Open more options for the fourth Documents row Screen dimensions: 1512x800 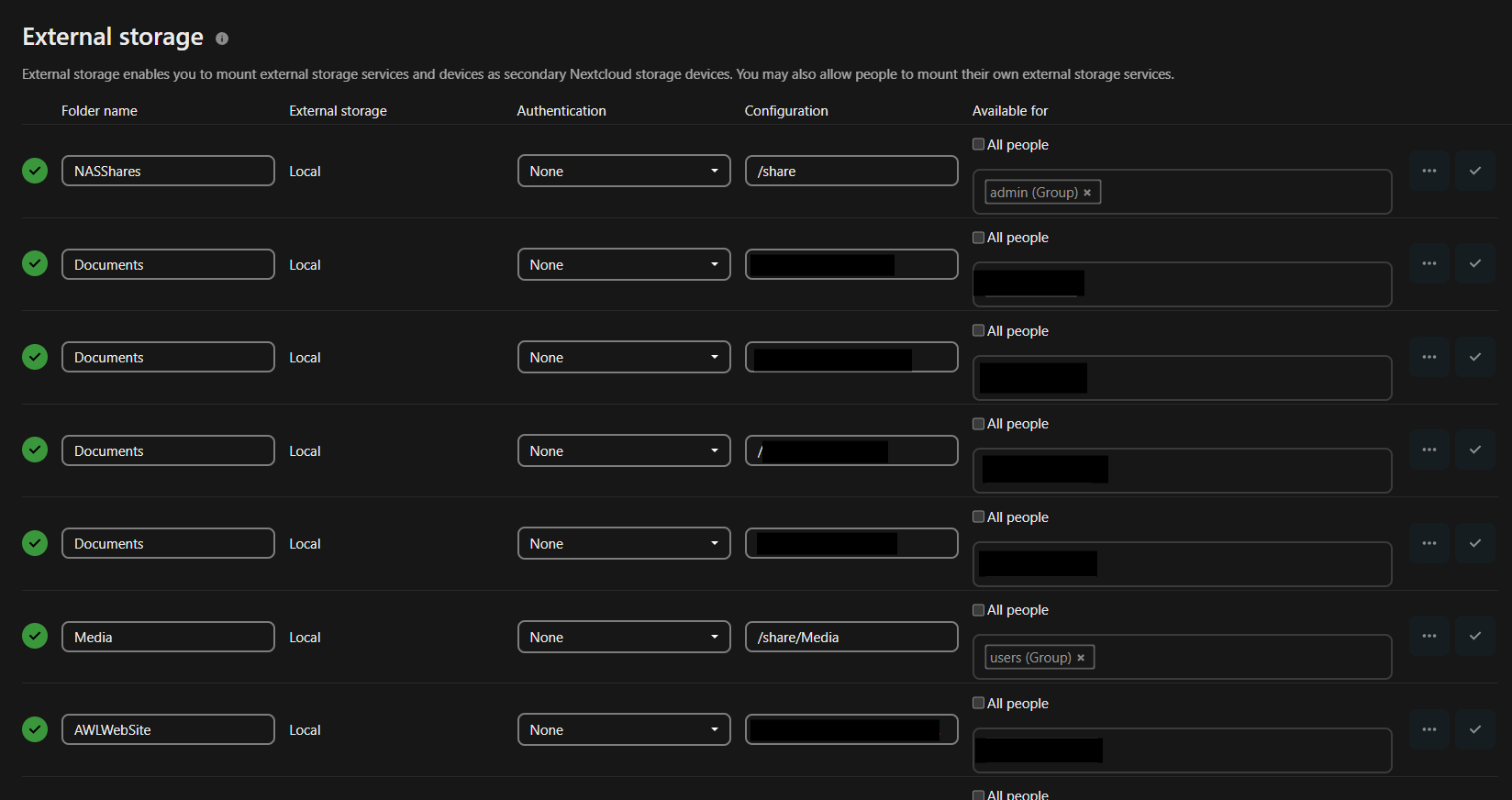tap(1429, 543)
